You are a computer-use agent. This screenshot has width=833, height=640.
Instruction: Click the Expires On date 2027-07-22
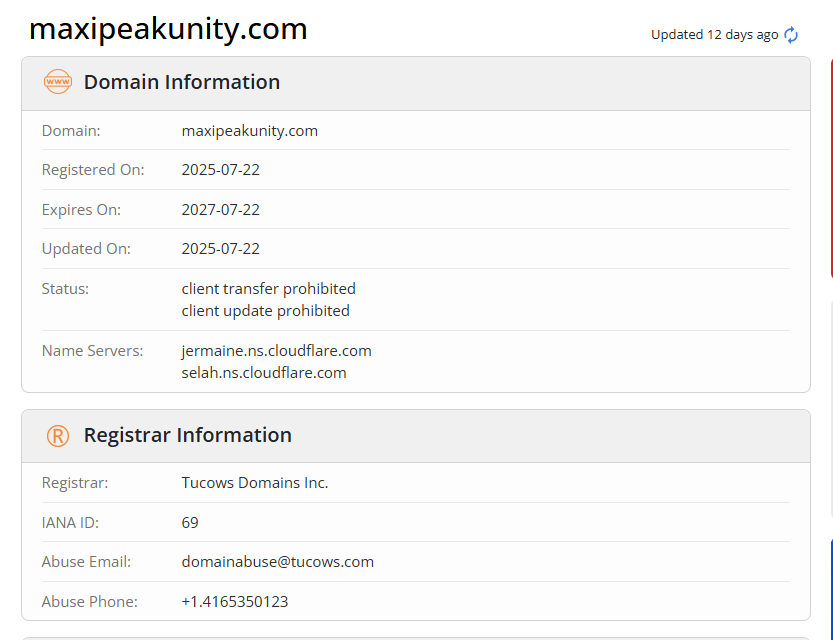coord(220,210)
